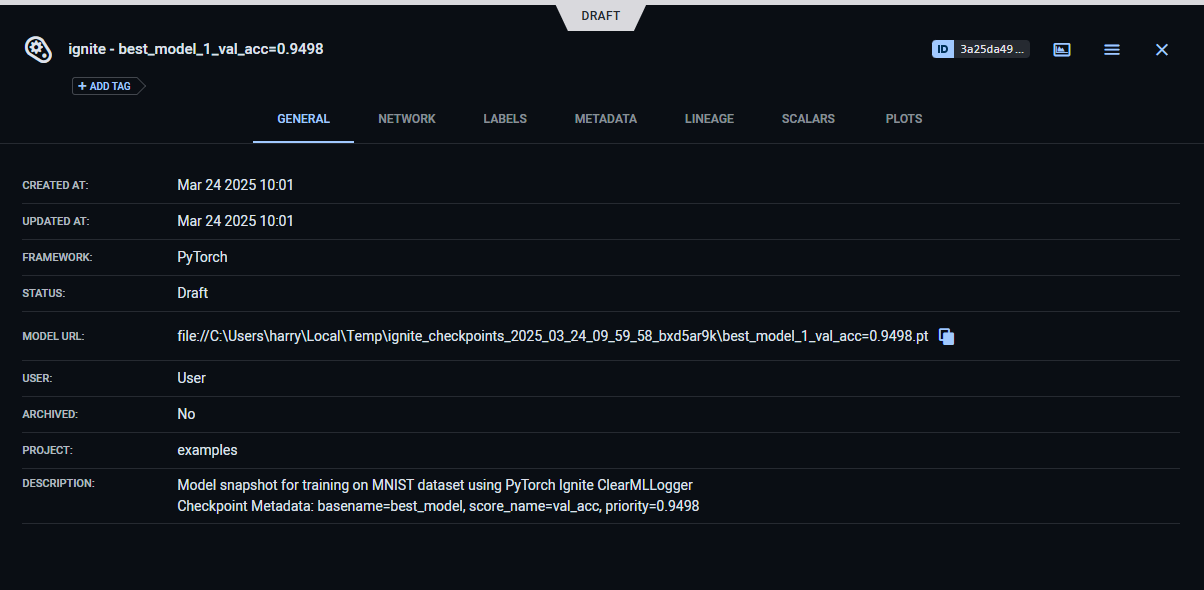View the Lineage tab
This screenshot has height=590, width=1204.
[709, 119]
